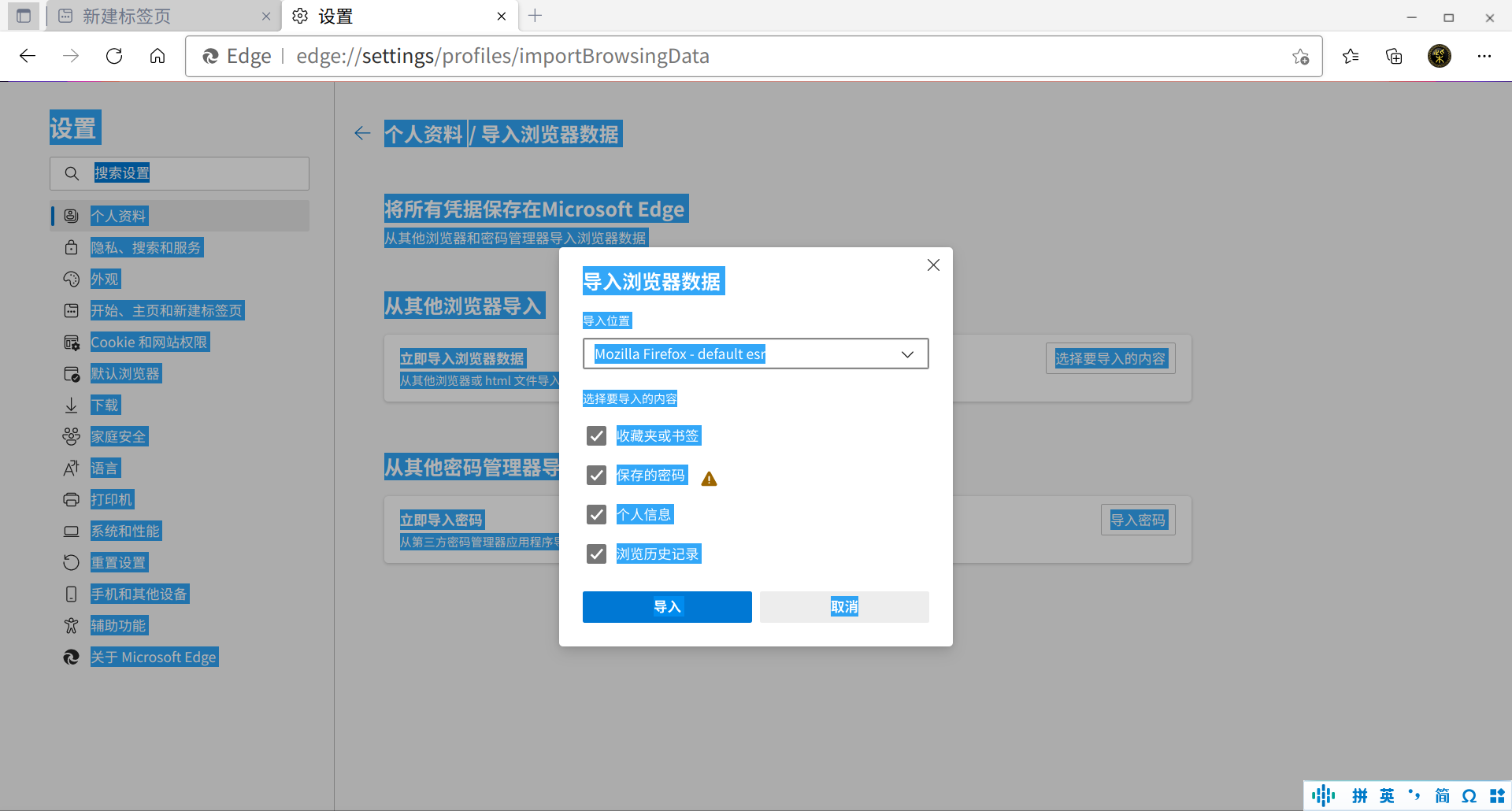The height and width of the screenshot is (811, 1512).
Task: Open 系统和性能 settings section
Action: tap(180, 531)
